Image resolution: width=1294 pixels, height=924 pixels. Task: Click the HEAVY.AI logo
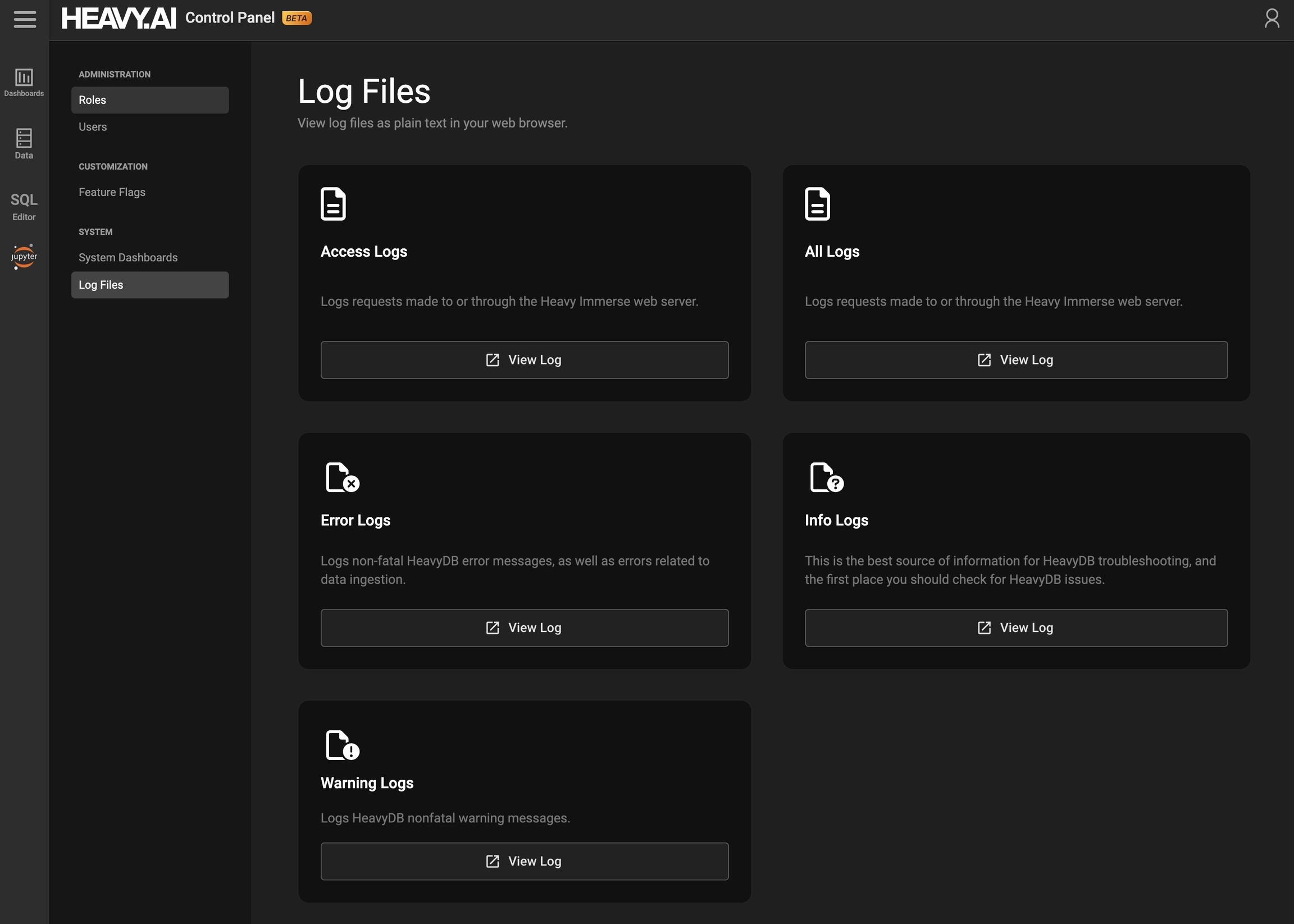pyautogui.click(x=119, y=18)
